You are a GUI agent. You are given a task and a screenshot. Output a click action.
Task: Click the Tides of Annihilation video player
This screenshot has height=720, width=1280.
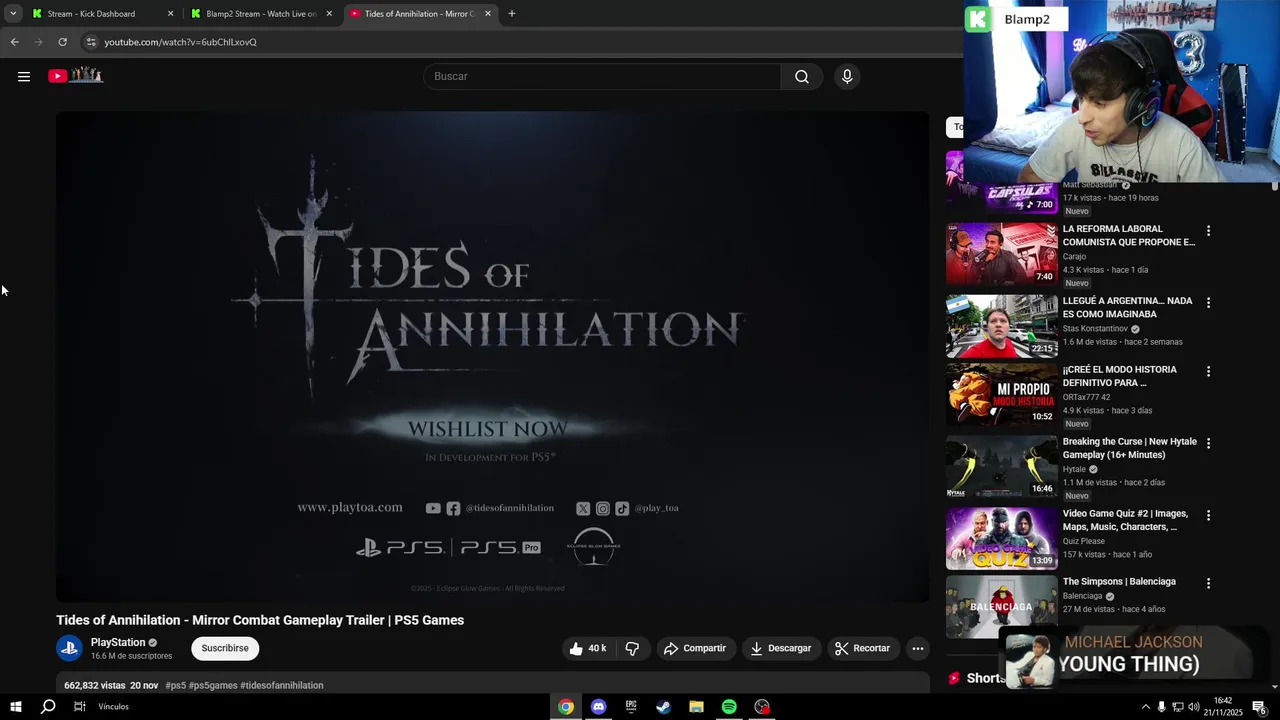click(x=492, y=357)
